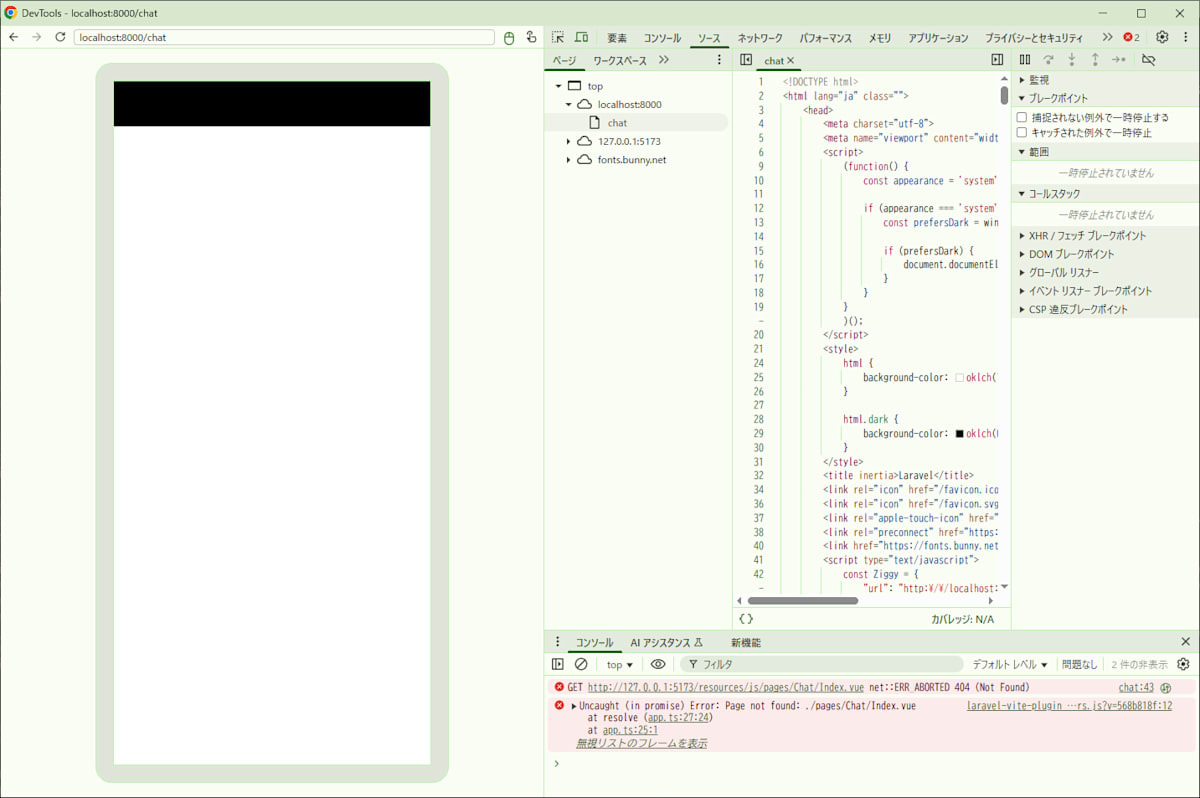Clear the console icon

click(x=581, y=664)
